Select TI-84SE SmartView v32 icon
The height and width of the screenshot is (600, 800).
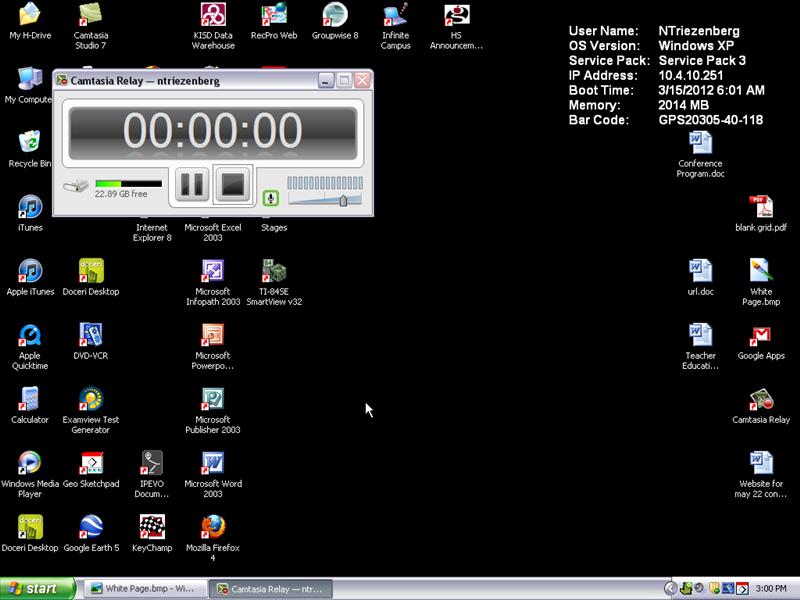tap(274, 282)
